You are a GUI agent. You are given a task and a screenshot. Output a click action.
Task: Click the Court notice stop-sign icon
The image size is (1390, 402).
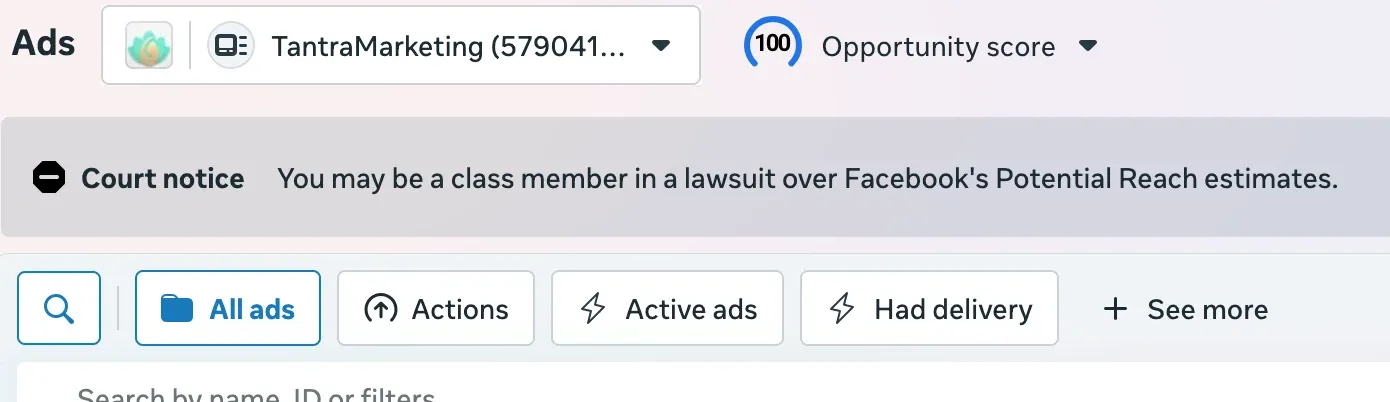pos(49,178)
